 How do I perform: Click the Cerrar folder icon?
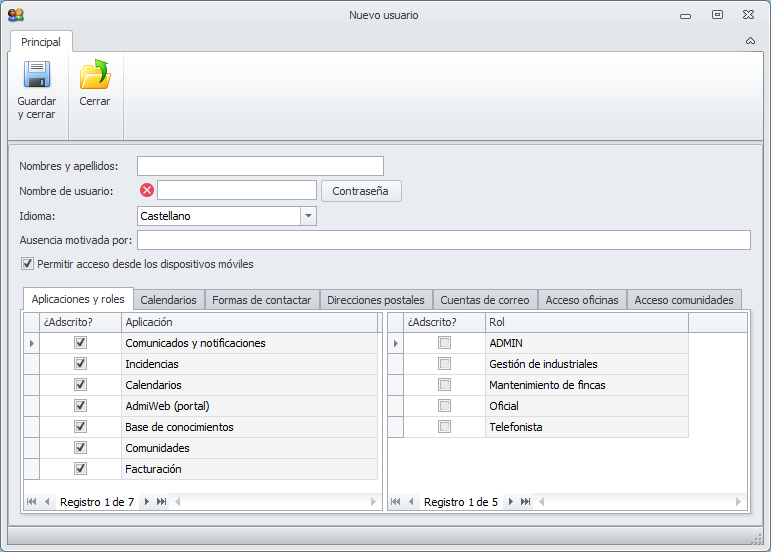coord(95,74)
